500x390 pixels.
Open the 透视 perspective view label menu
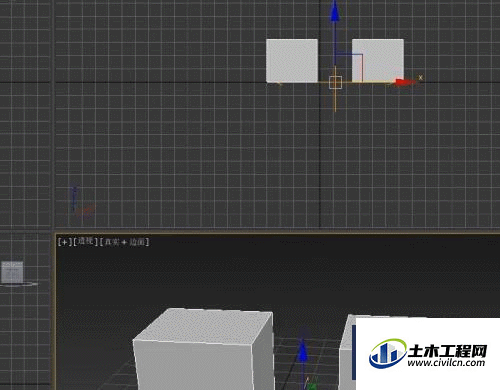point(86,242)
